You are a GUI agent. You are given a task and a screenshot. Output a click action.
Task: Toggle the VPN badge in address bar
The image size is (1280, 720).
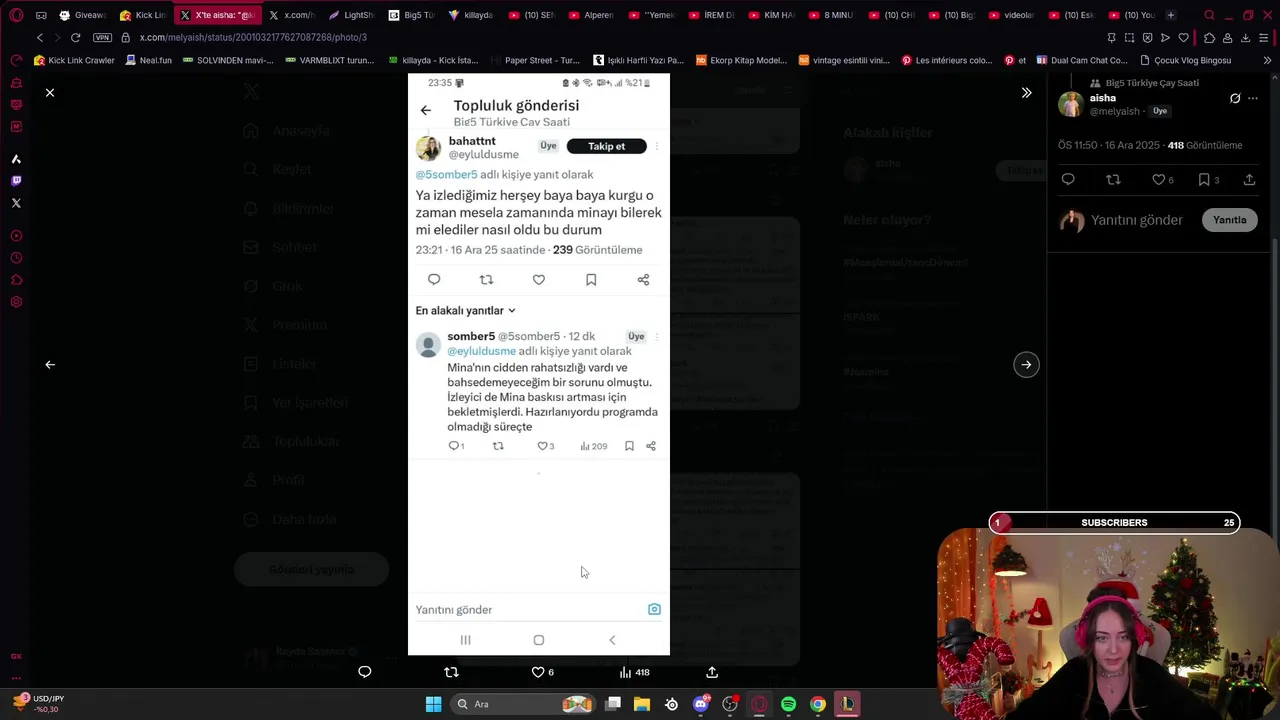coord(102,37)
